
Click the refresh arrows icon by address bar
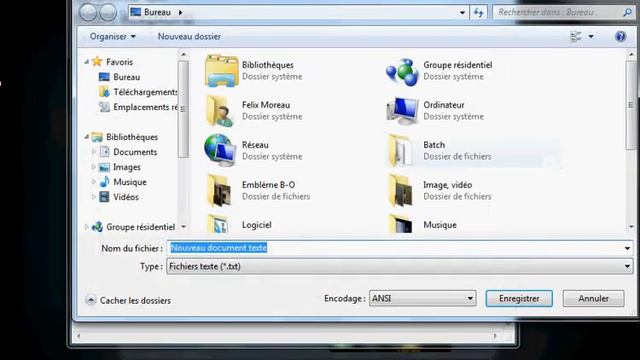pos(478,12)
